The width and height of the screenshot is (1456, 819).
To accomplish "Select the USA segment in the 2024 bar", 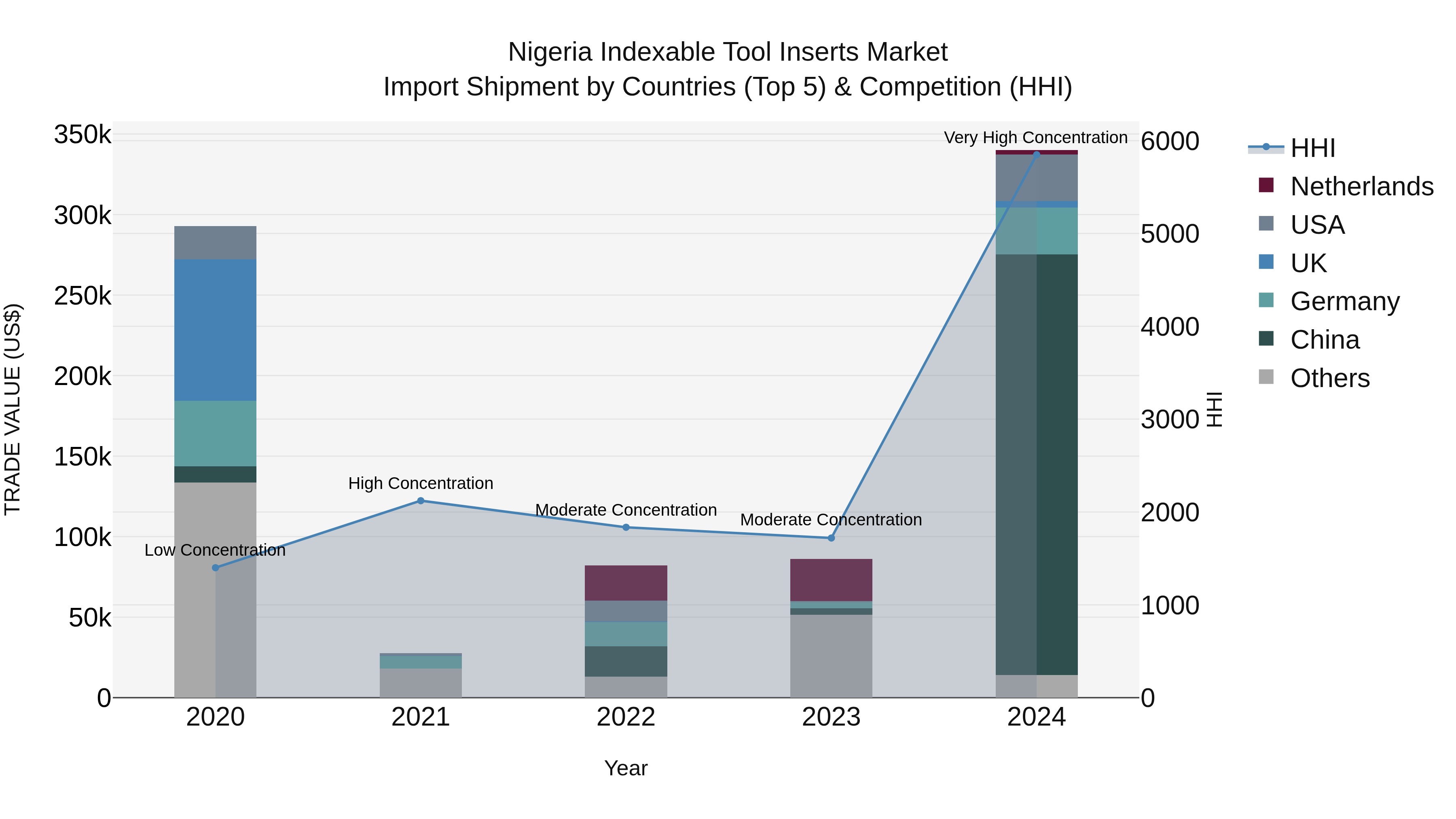I will pos(1037,178).
